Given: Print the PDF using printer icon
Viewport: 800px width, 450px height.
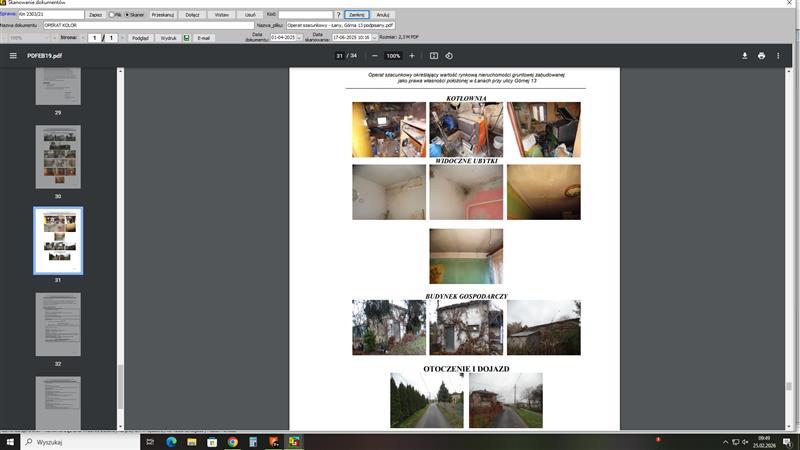Looking at the screenshot, I should coord(762,56).
